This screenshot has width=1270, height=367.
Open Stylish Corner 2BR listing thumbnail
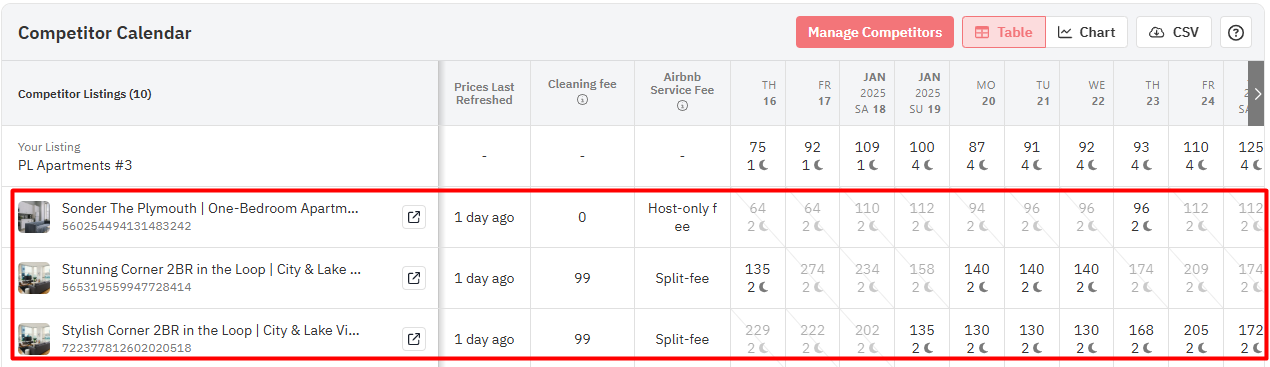click(34, 339)
